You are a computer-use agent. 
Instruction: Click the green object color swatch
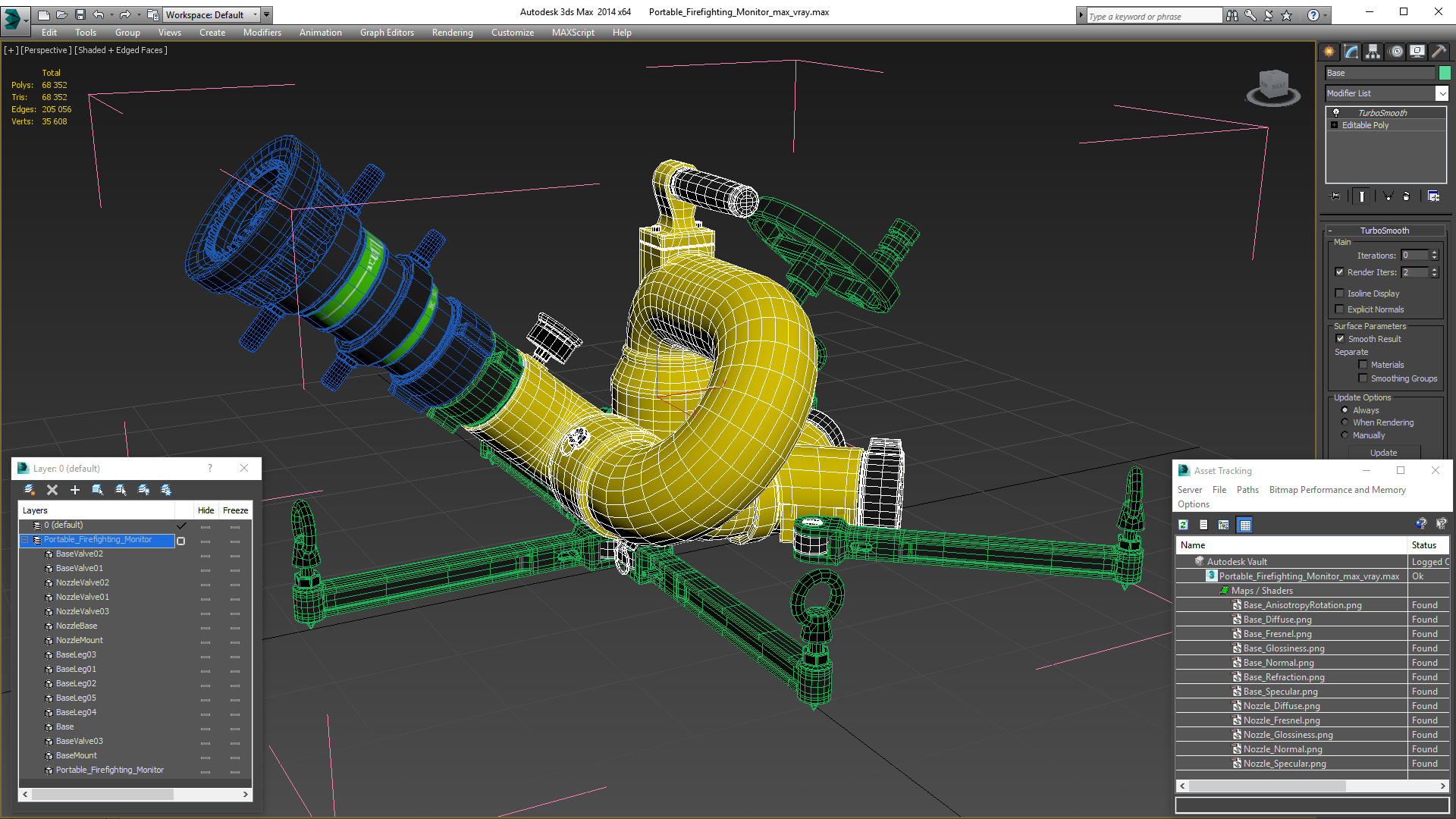[1445, 73]
